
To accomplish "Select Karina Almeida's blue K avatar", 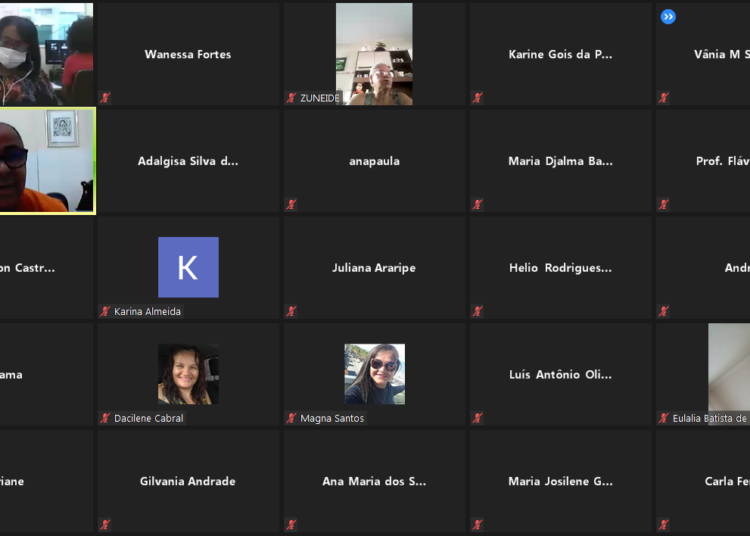I will (x=188, y=267).
